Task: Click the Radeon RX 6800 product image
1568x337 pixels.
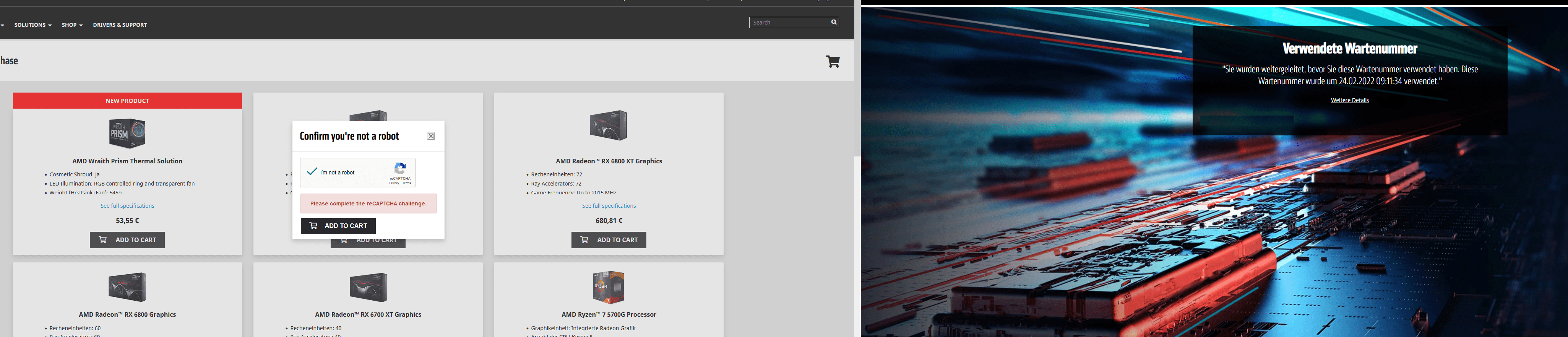Action: point(127,287)
